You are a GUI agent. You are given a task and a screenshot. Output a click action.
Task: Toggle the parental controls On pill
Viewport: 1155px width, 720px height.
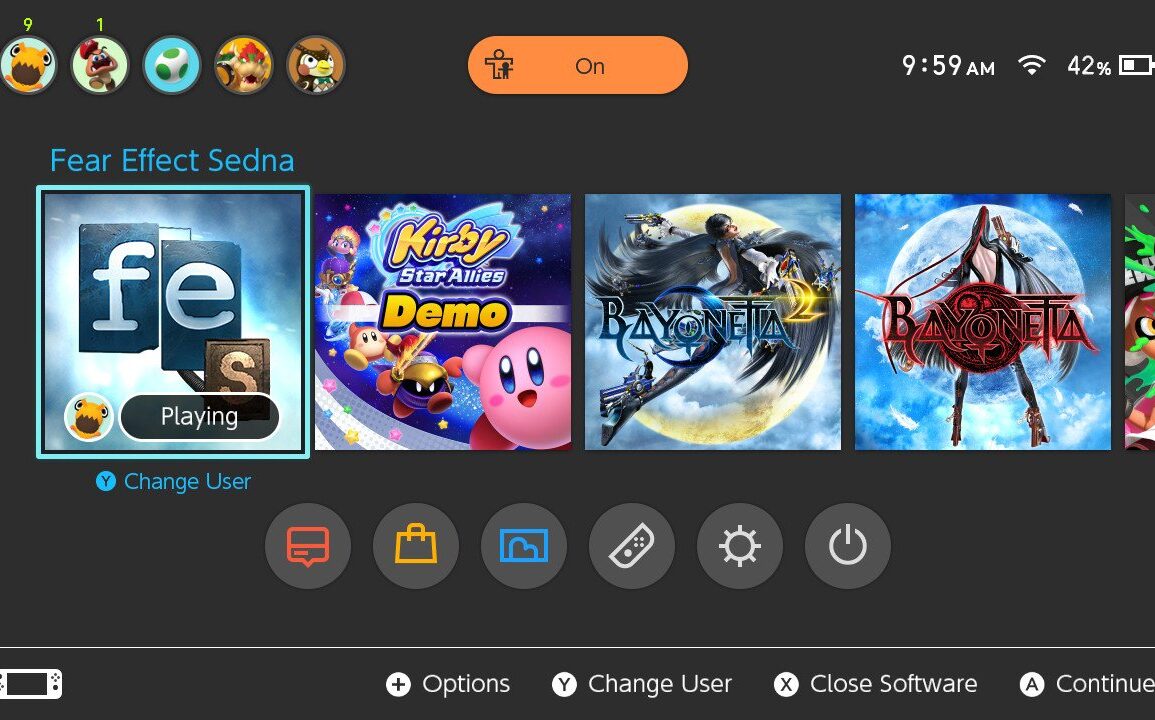(578, 66)
